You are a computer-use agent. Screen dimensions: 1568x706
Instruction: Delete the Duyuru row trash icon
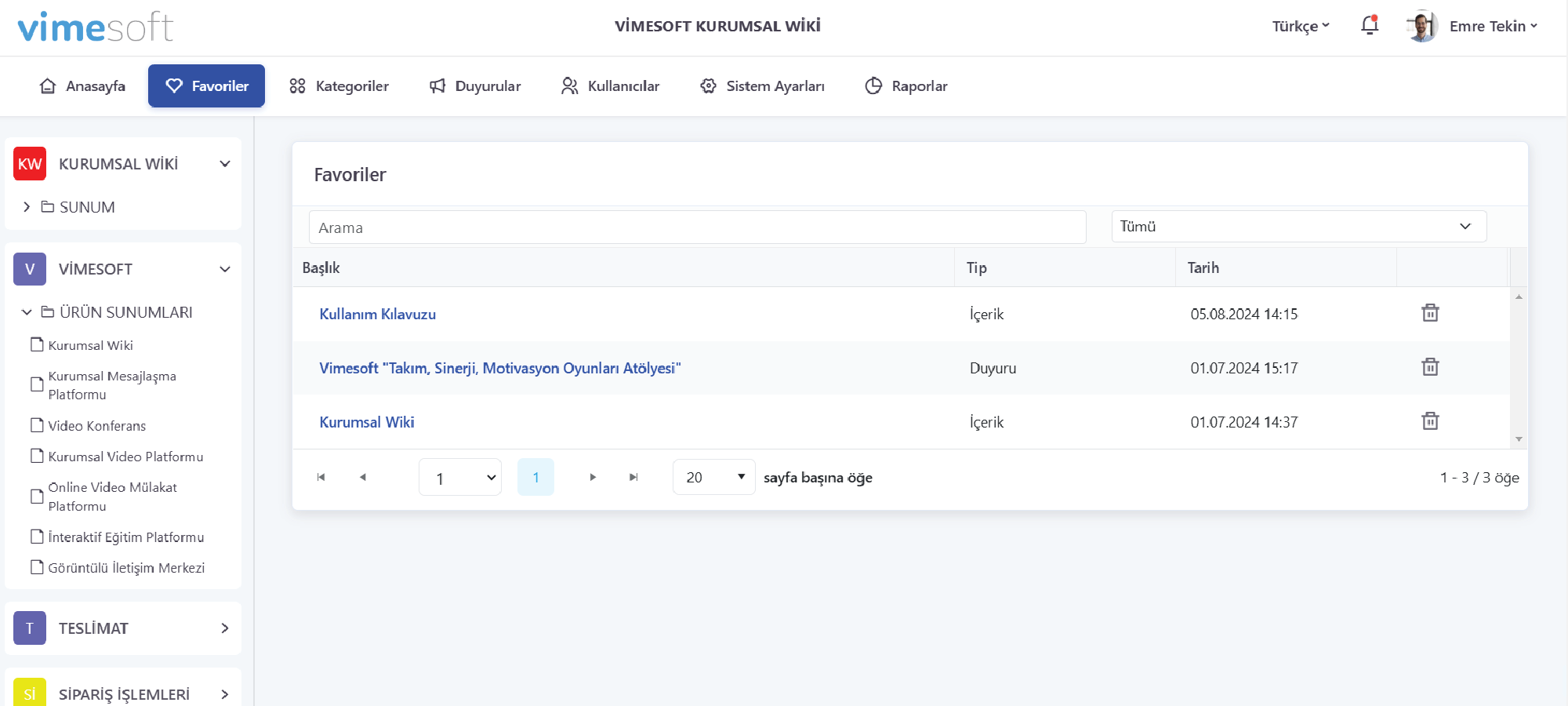coord(1430,367)
